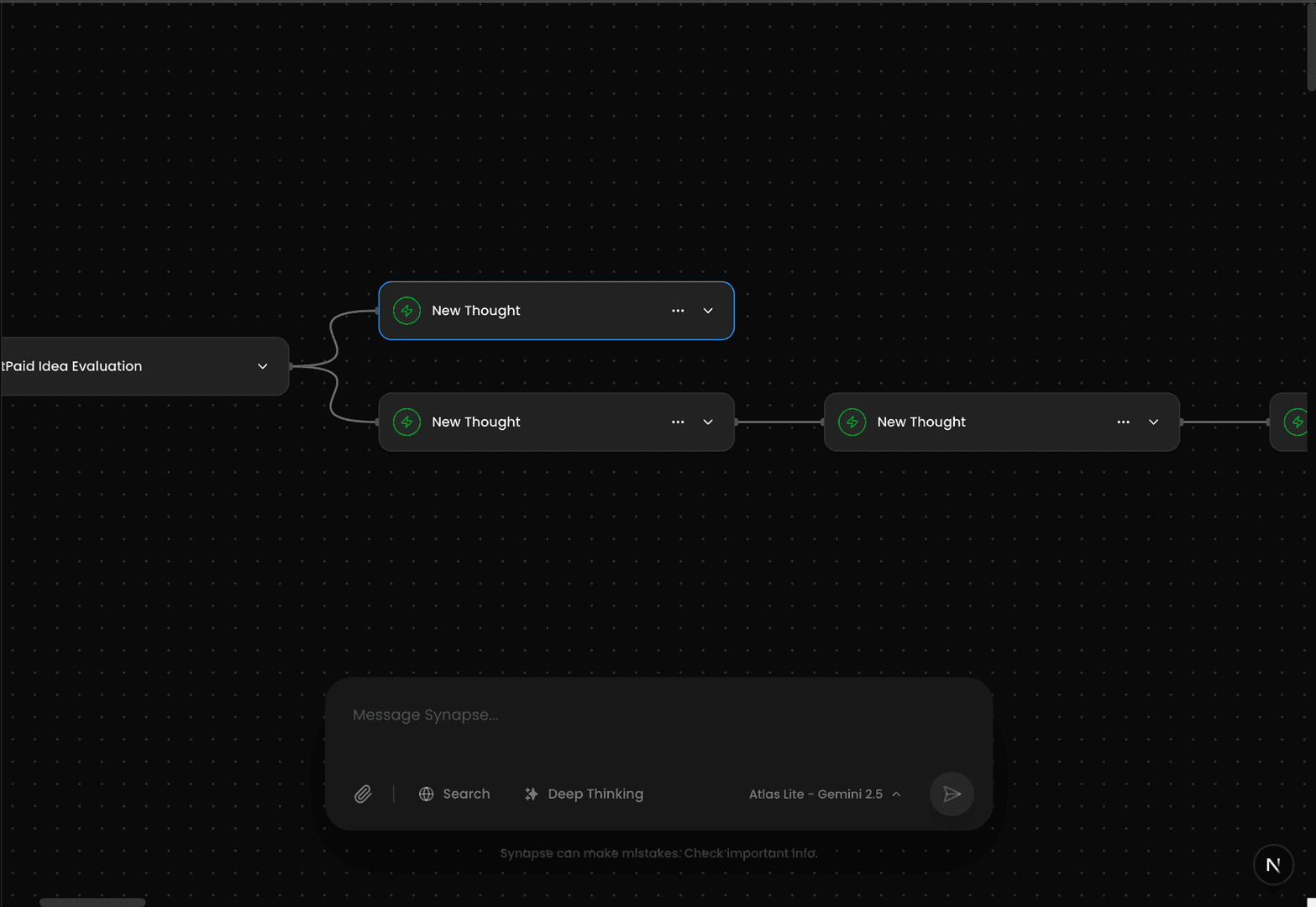
Task: Enable the Search option in the message bar
Action: 454,794
